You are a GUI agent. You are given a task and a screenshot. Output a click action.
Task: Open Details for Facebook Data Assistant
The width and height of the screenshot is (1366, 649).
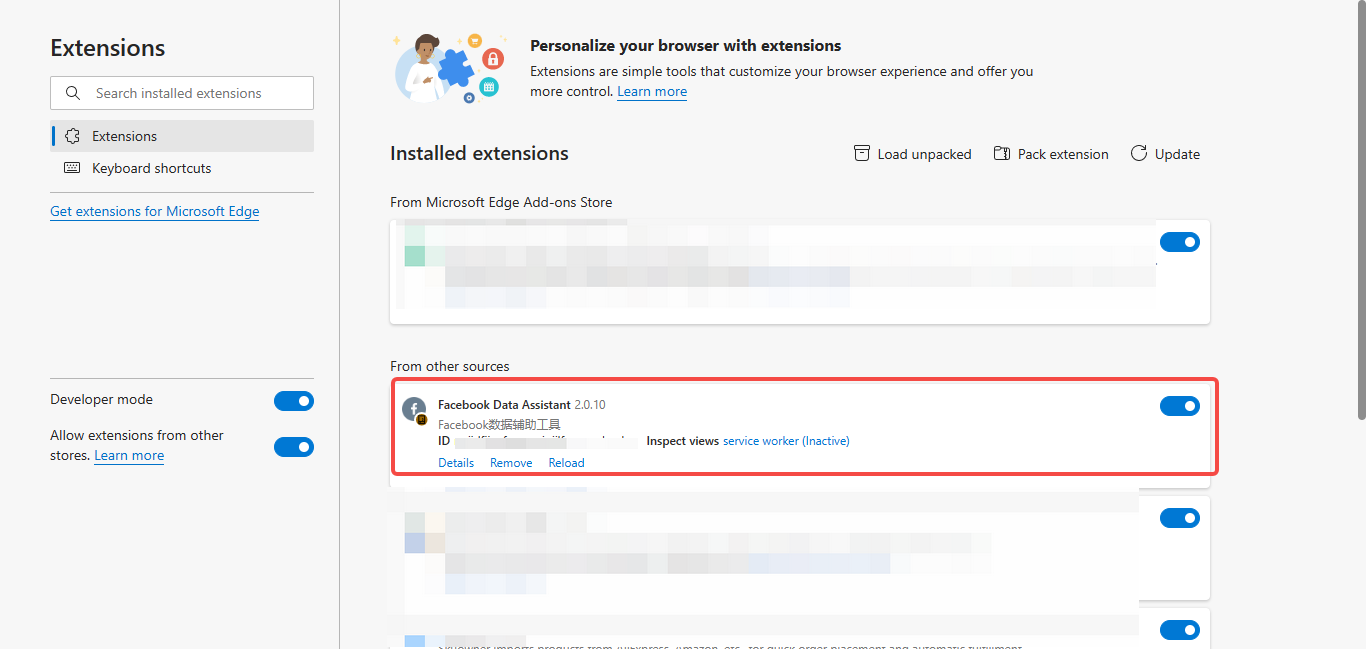coord(456,463)
